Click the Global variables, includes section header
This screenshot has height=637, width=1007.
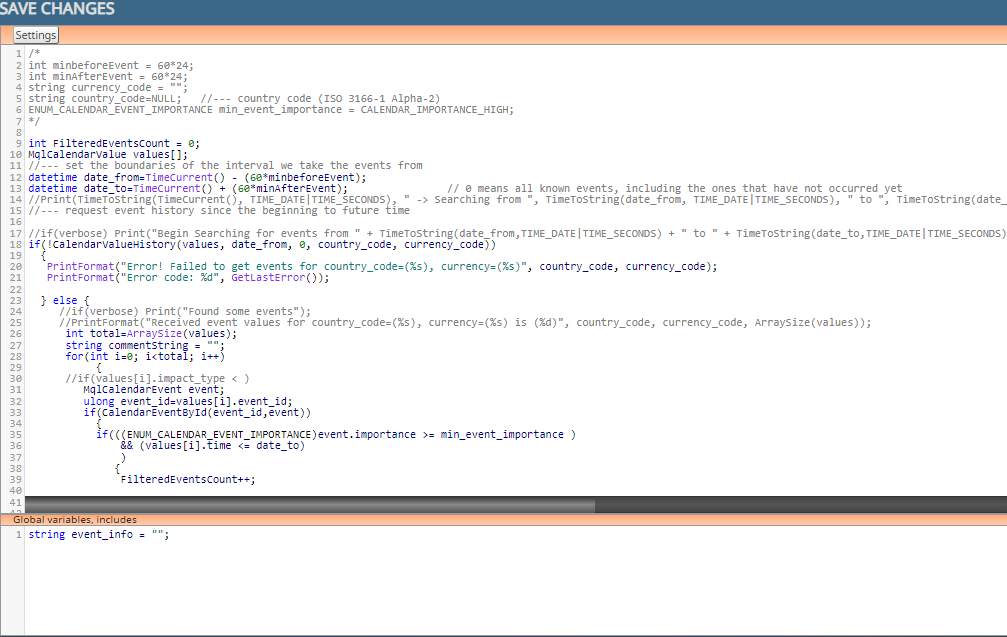pos(75,519)
